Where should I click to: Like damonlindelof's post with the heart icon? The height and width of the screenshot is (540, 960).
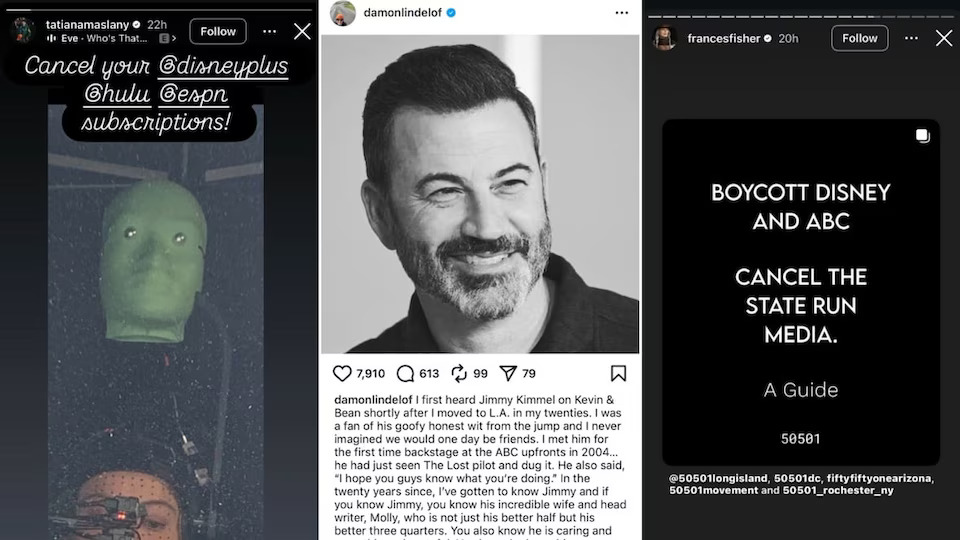(342, 373)
